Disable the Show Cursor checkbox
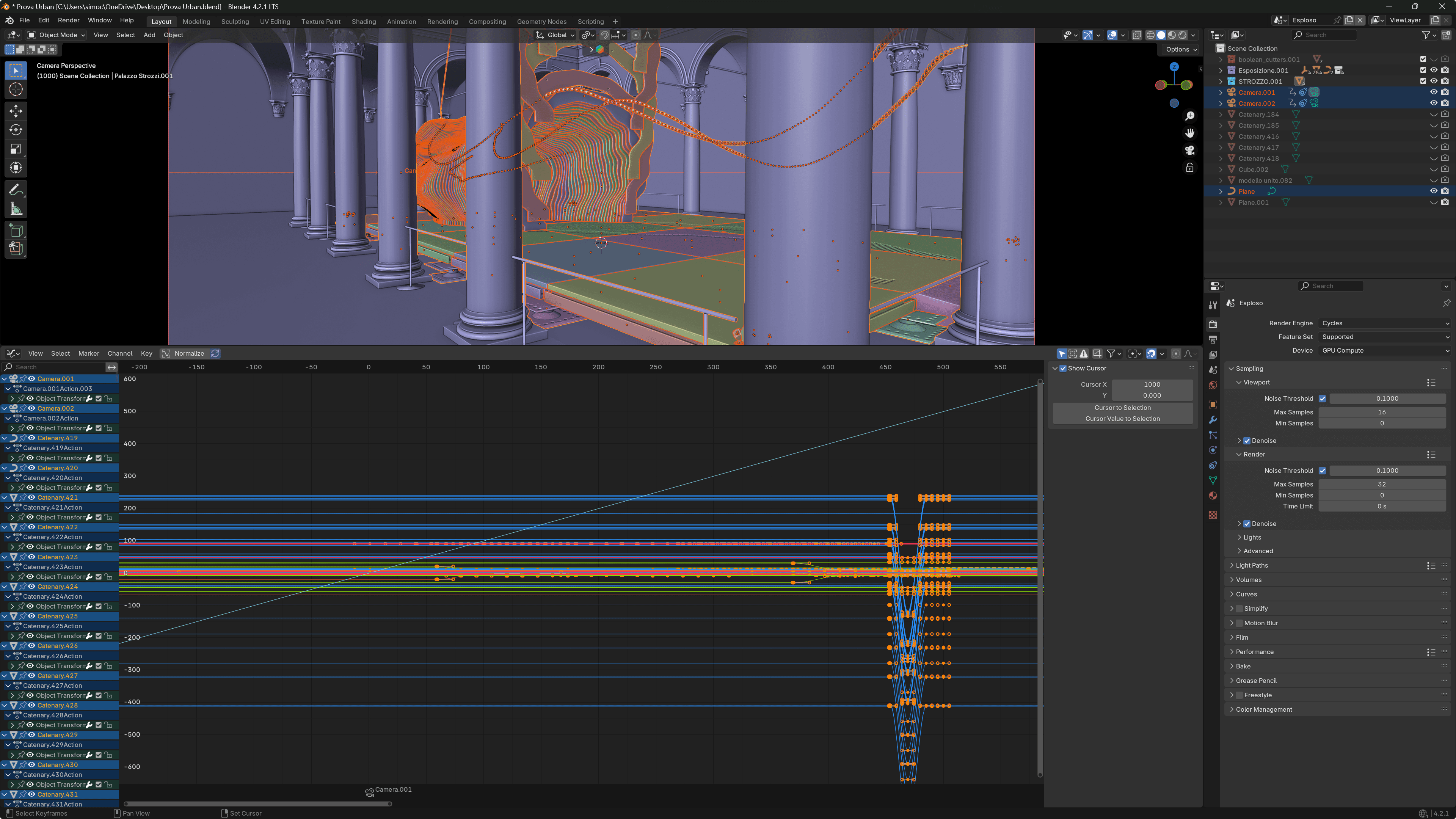The image size is (1456, 819). 1063,368
